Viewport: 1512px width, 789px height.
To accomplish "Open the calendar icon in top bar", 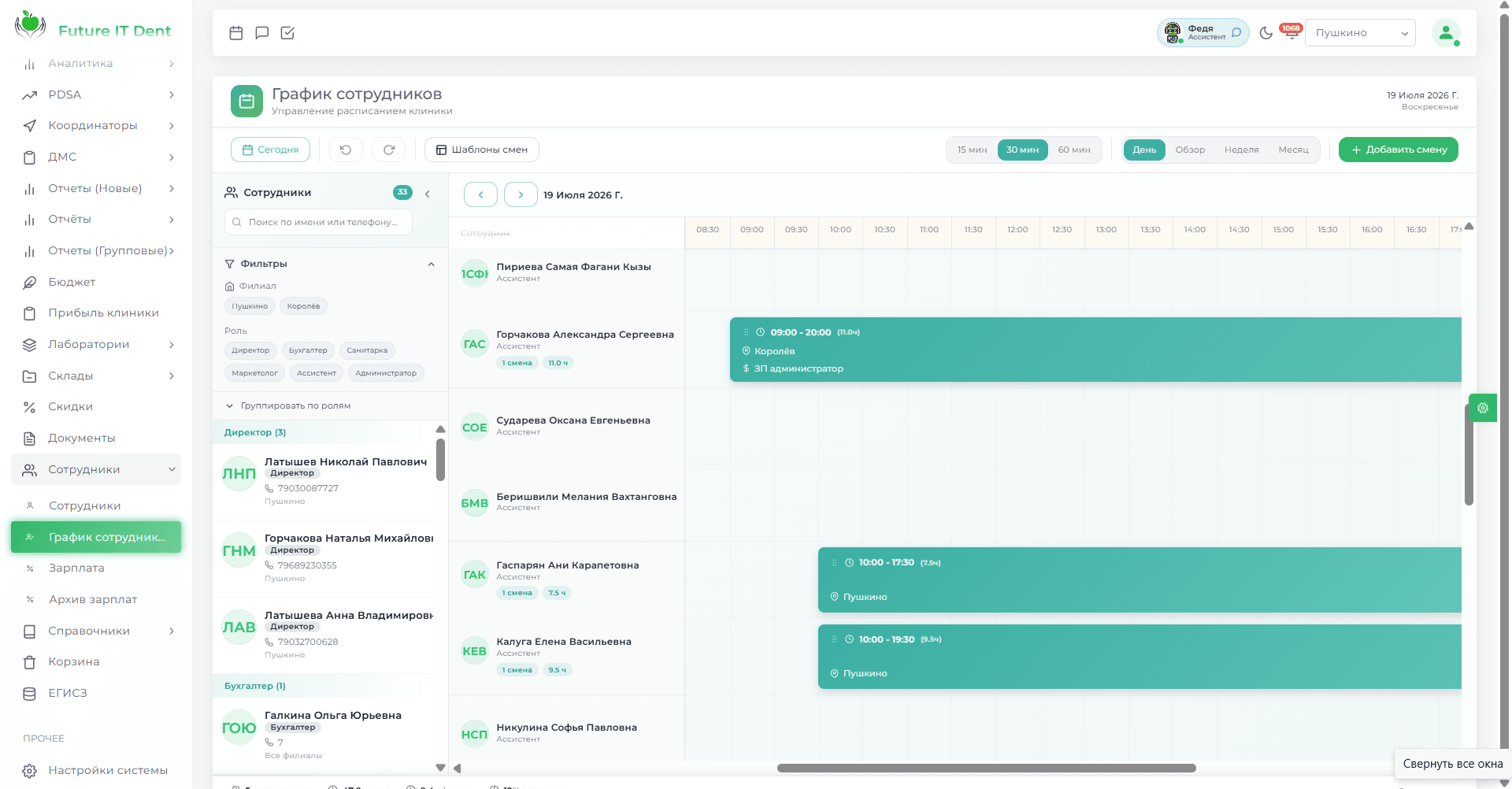I will click(236, 33).
